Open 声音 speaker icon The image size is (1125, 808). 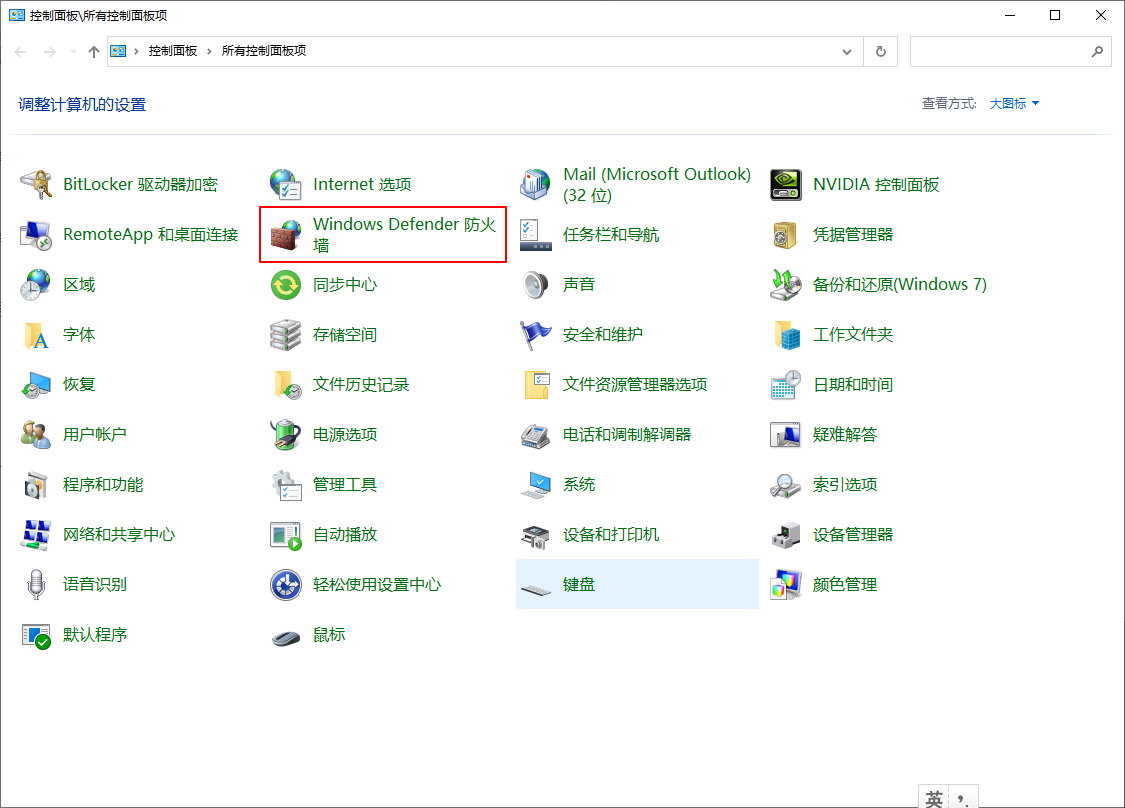click(x=535, y=285)
